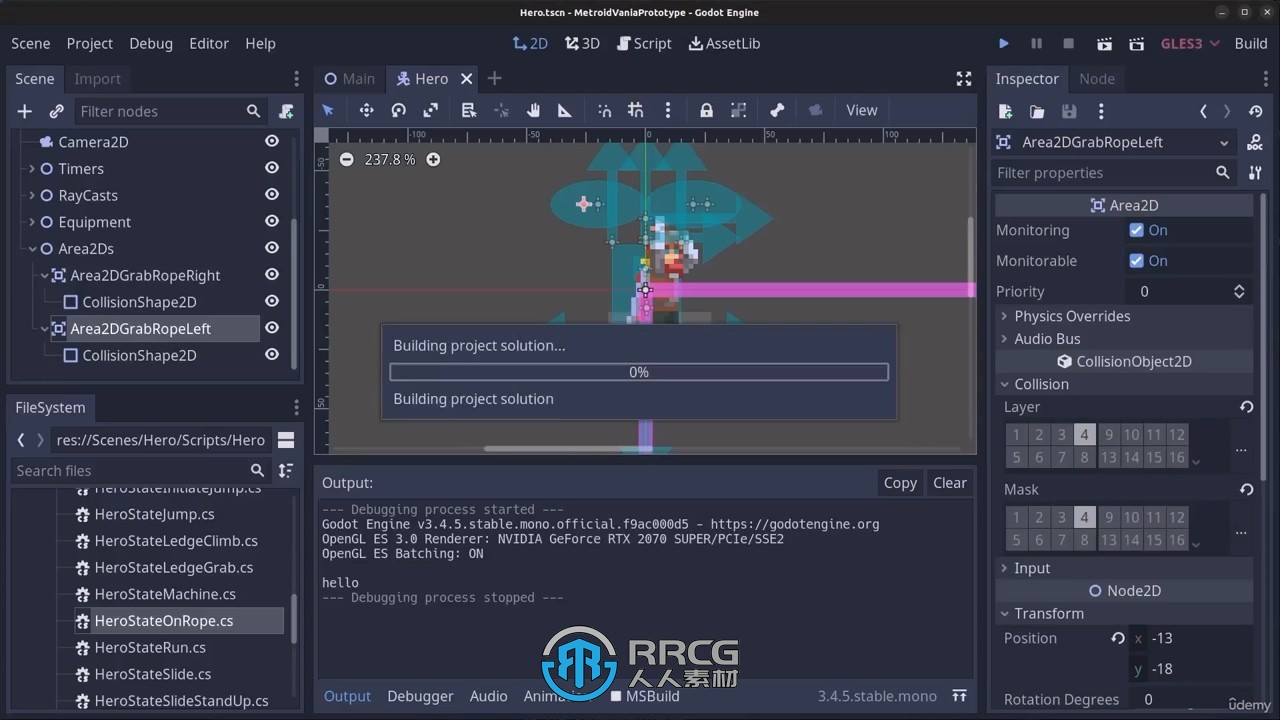
Task: Hide the Camera2D node
Action: 271,141
